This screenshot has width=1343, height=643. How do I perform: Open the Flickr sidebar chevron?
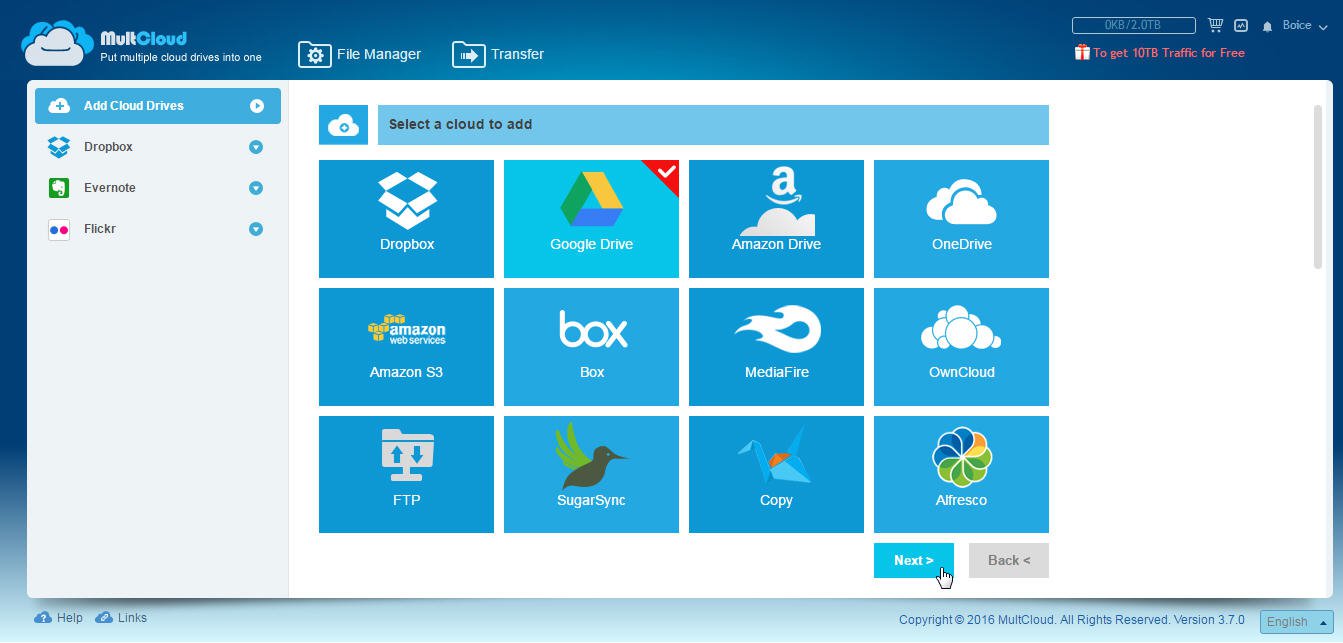coord(257,229)
